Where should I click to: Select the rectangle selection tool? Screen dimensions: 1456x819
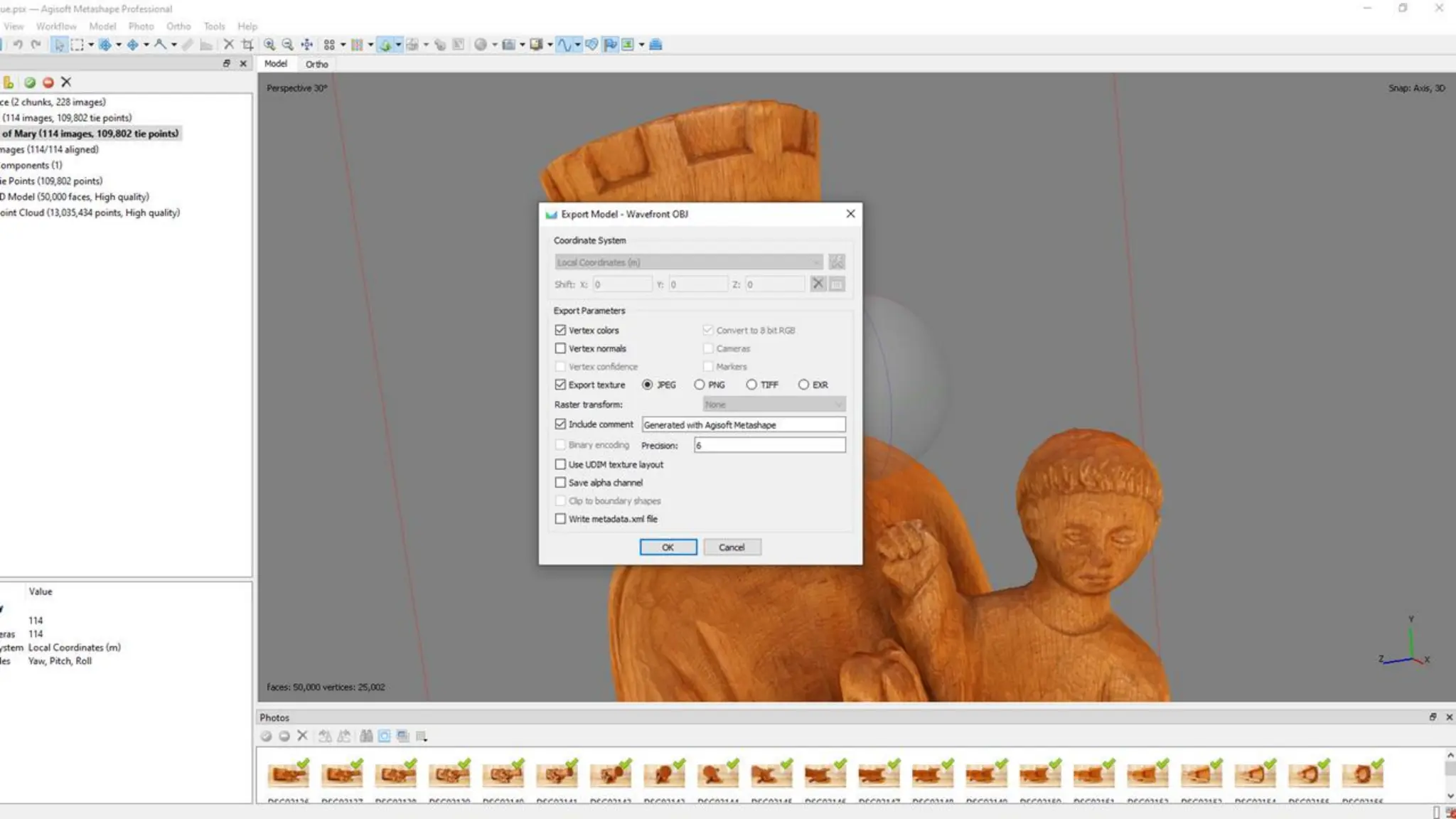tap(77, 45)
